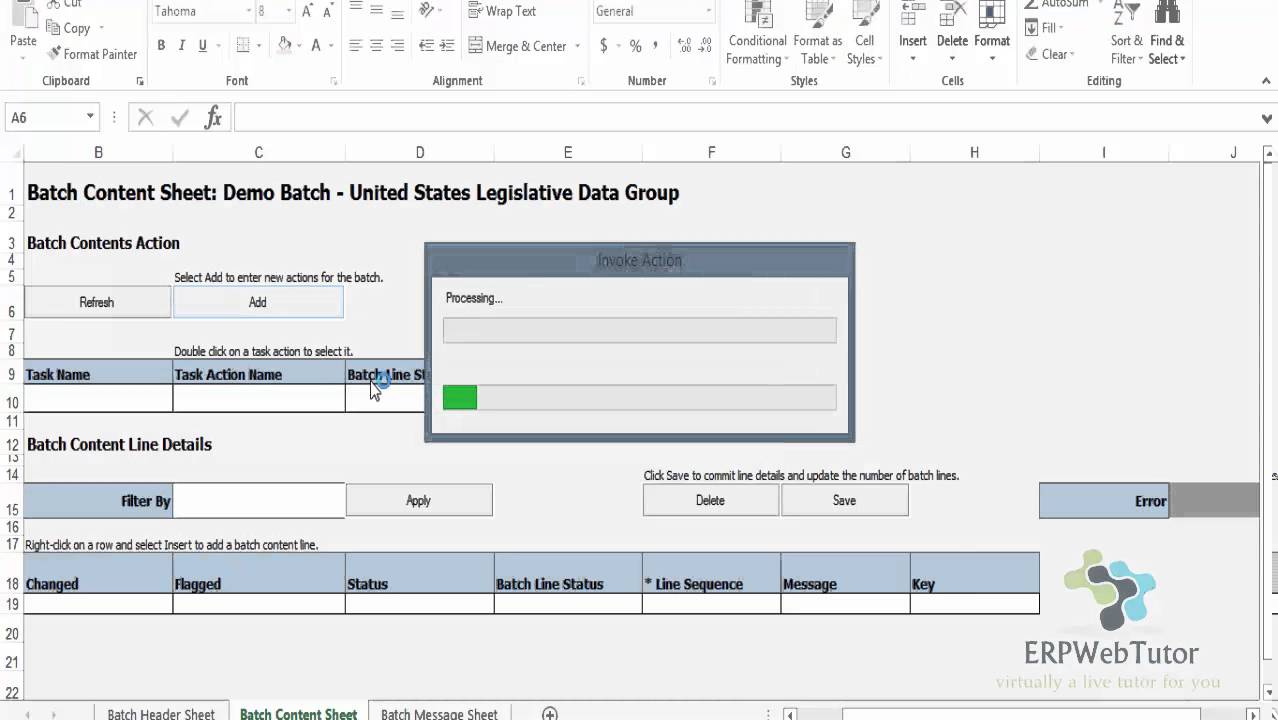Switch to Batch Header Sheet tab

(161, 714)
